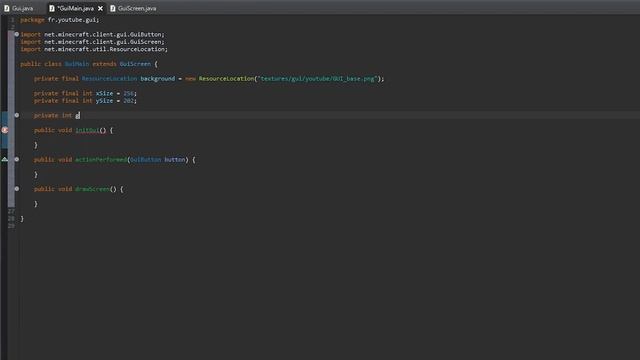This screenshot has width=640, height=360.
Task: Click the class name 'GuiMain' in declaration
Action: pos(77,64)
